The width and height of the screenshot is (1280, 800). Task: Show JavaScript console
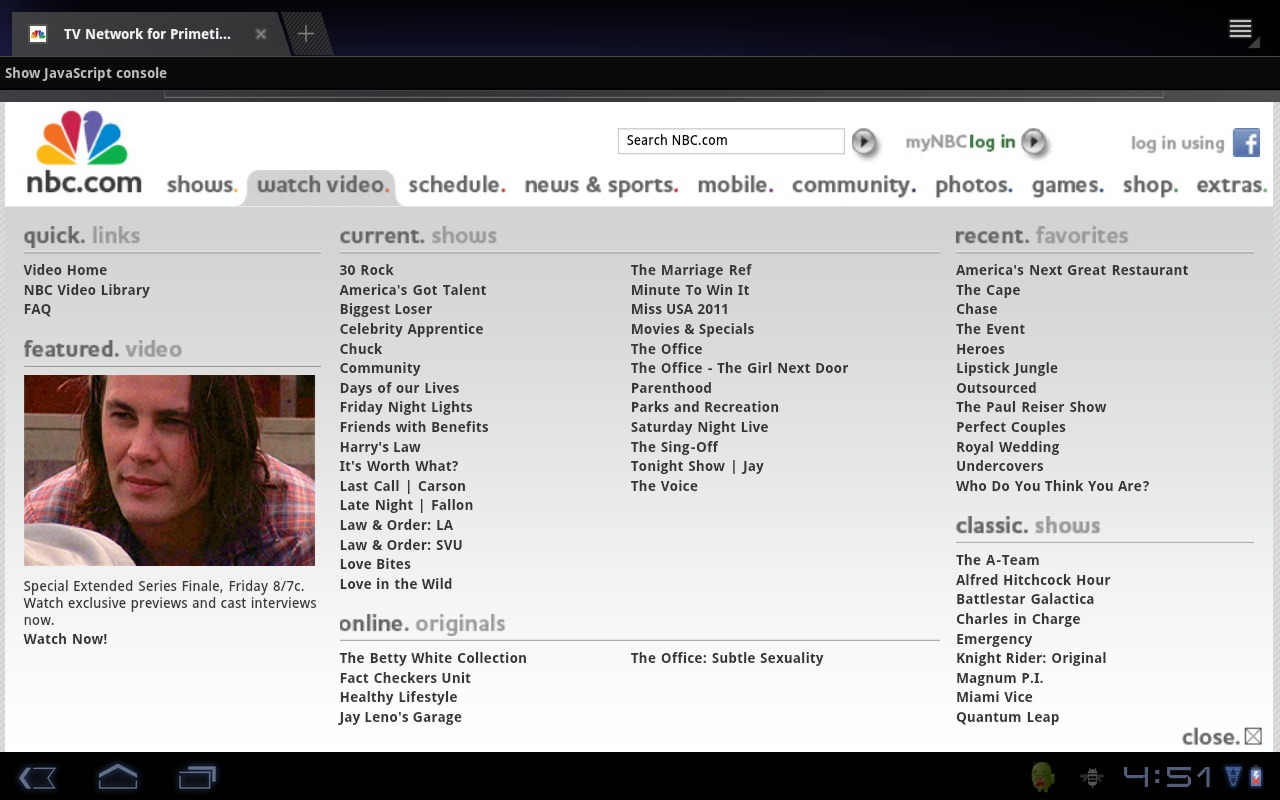(86, 73)
